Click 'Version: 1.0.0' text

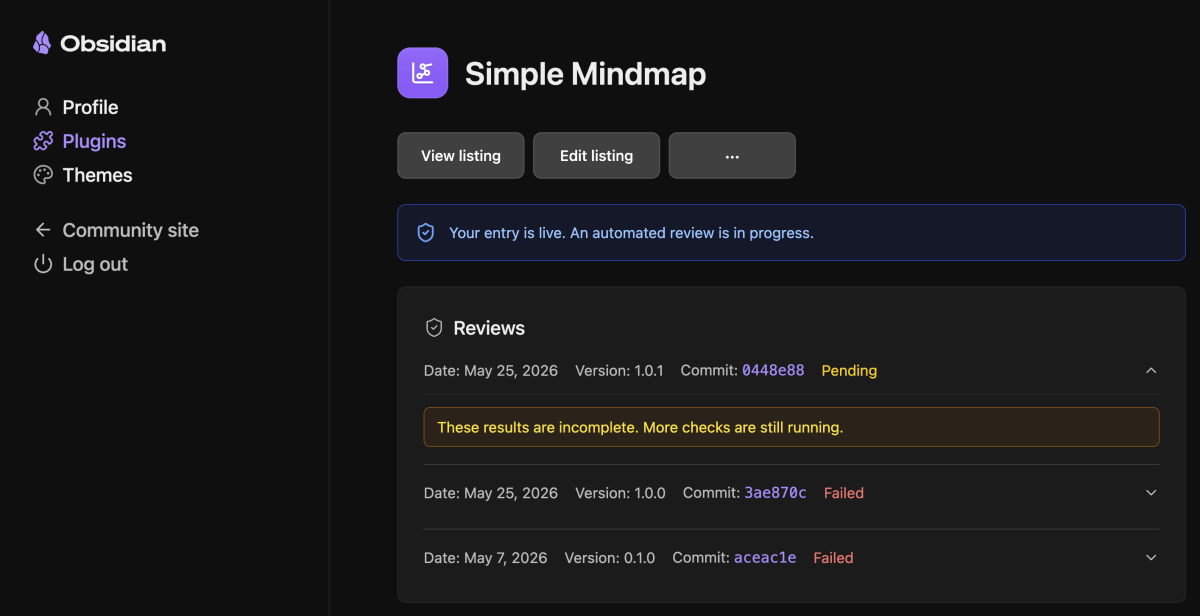620,493
